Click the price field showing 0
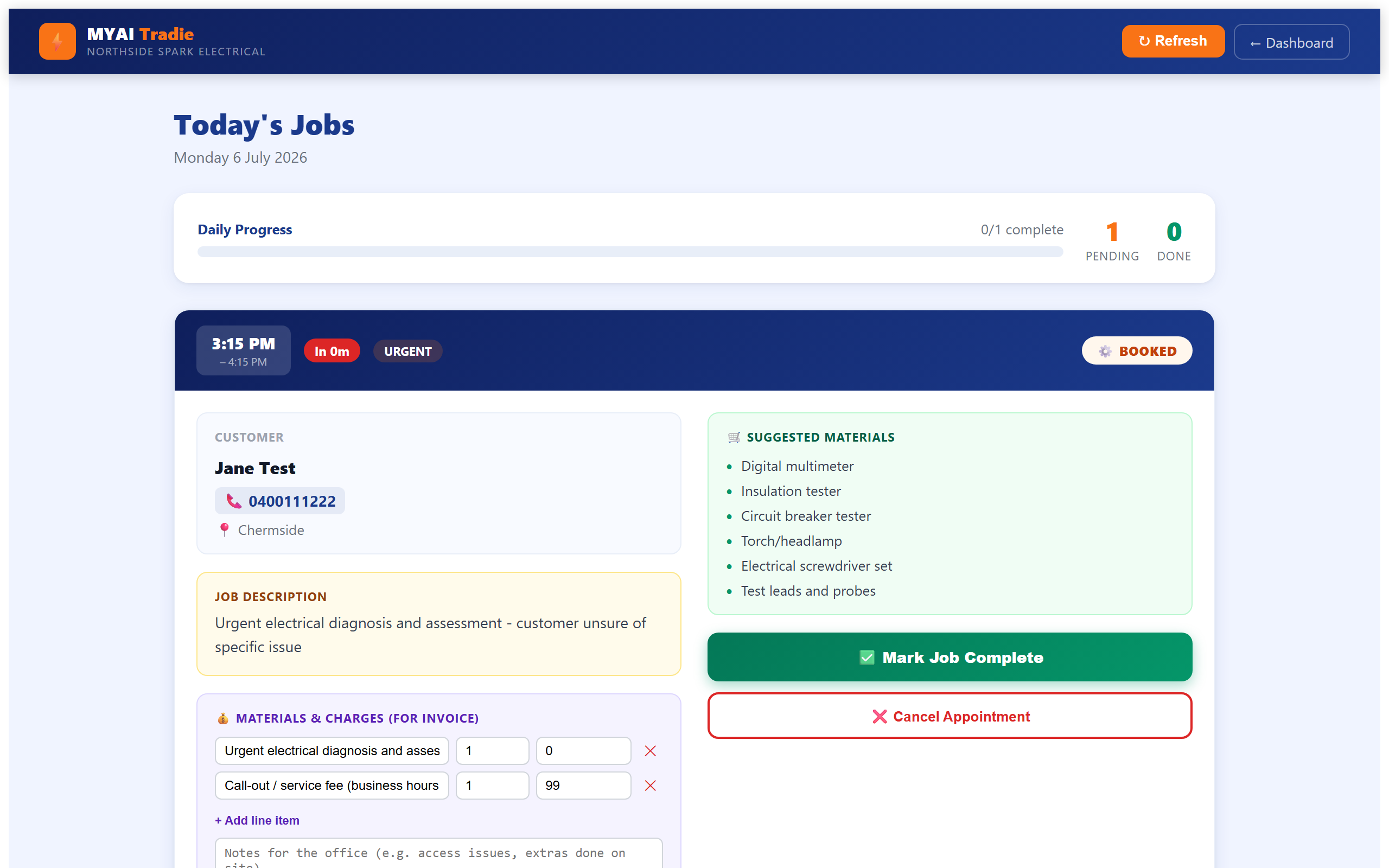The width and height of the screenshot is (1389, 868). 584,751
